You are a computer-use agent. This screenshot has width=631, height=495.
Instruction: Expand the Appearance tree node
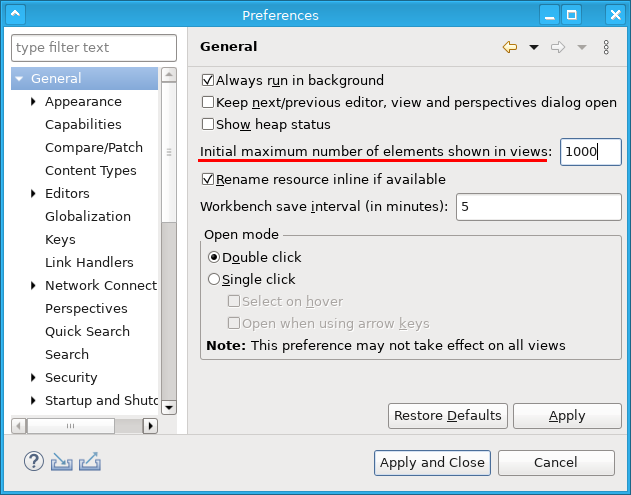pyautogui.click(x=33, y=102)
